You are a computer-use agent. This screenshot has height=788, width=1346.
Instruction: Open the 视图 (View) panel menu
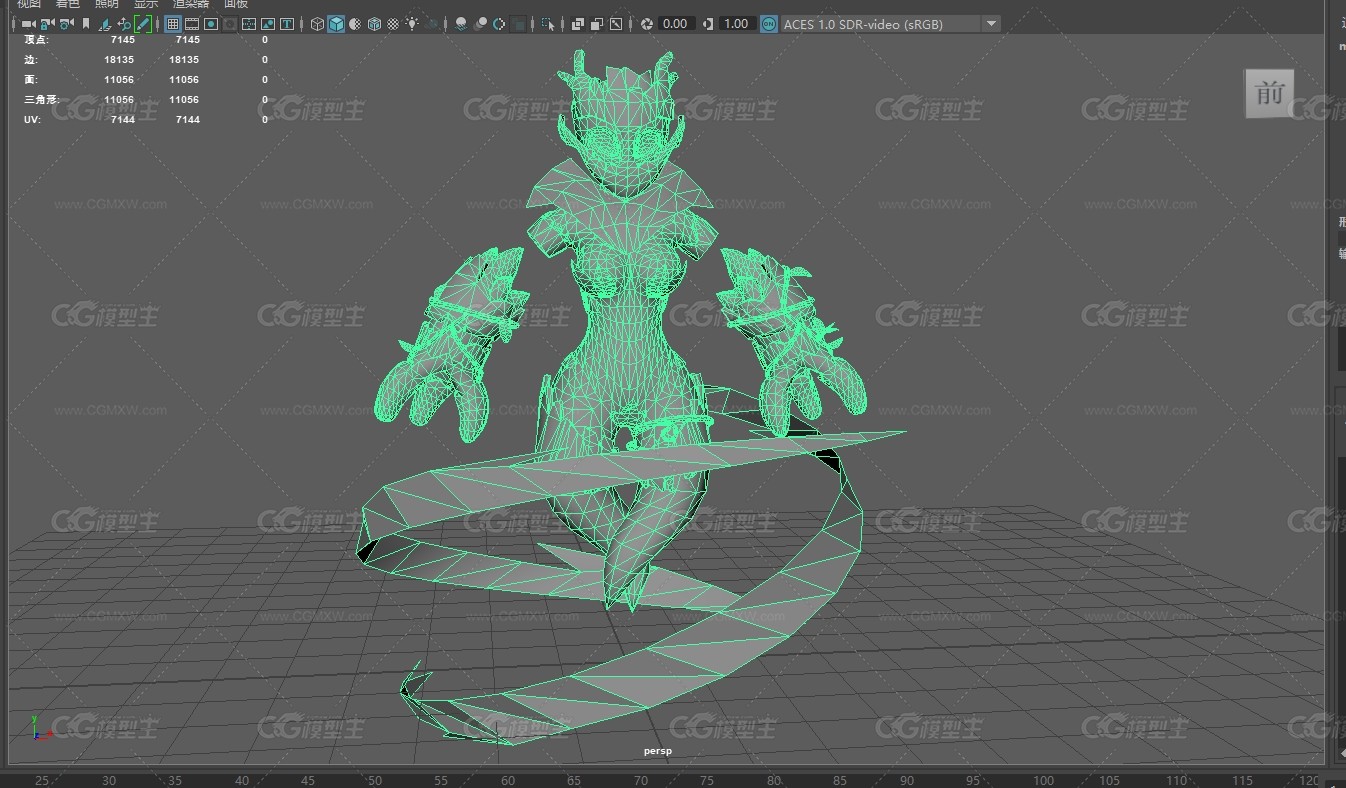tap(28, 4)
